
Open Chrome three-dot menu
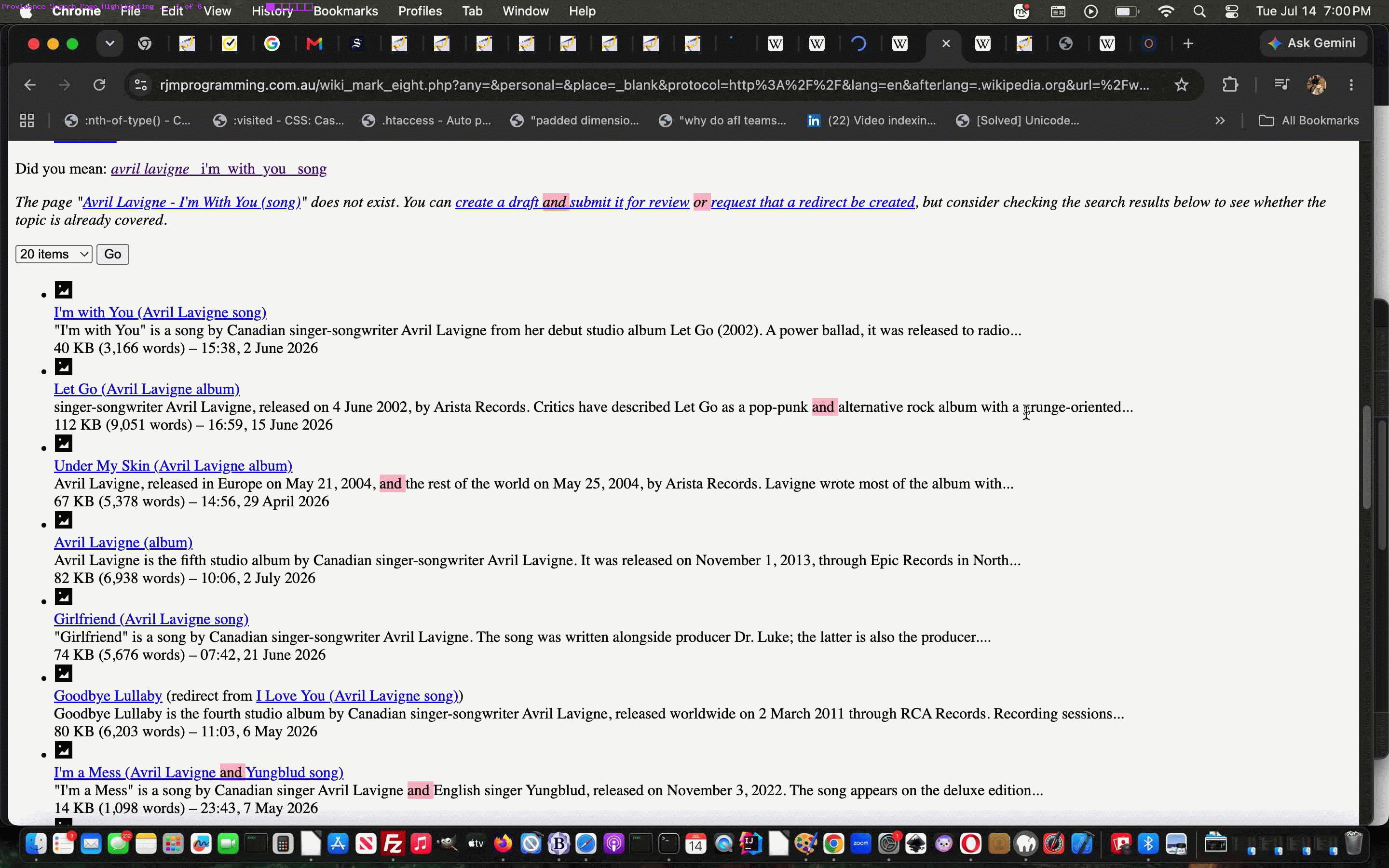click(x=1352, y=85)
